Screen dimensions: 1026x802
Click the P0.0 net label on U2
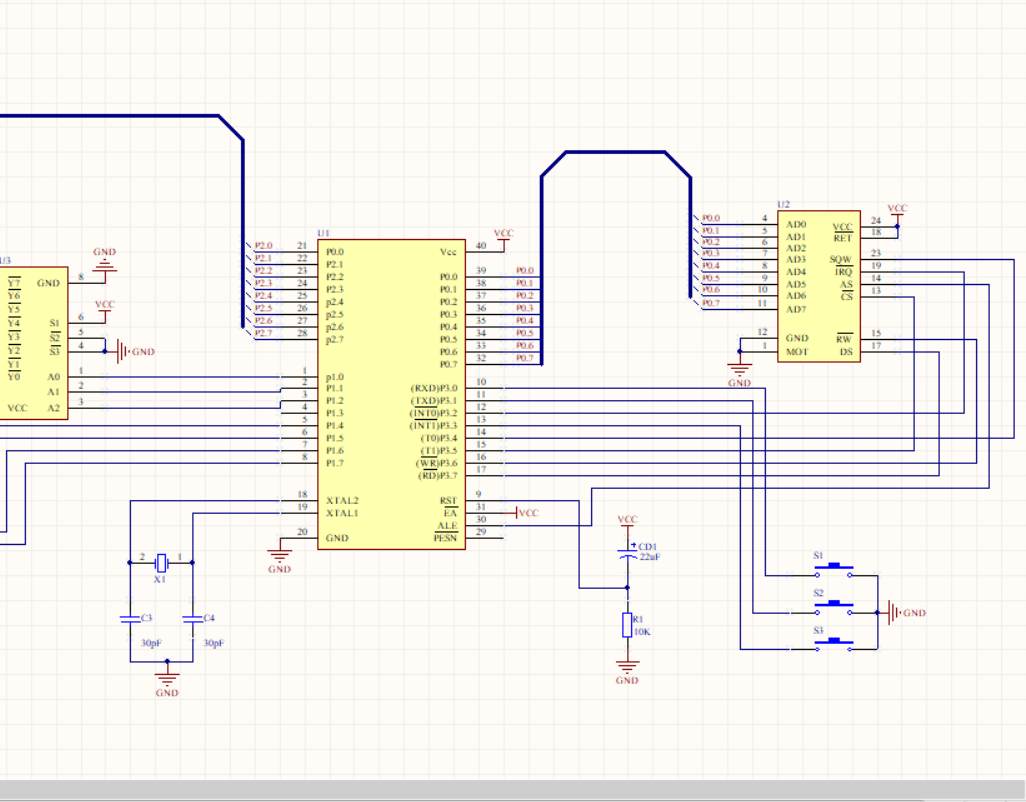[711, 217]
